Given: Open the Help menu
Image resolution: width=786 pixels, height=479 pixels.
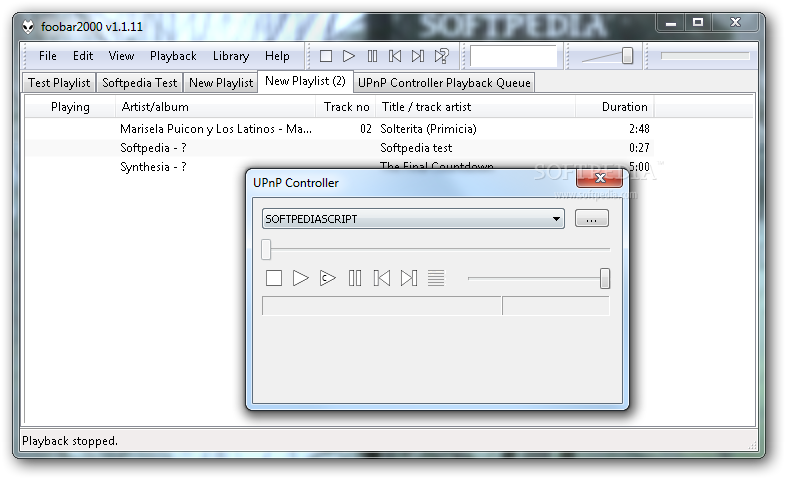Looking at the screenshot, I should (x=277, y=56).
